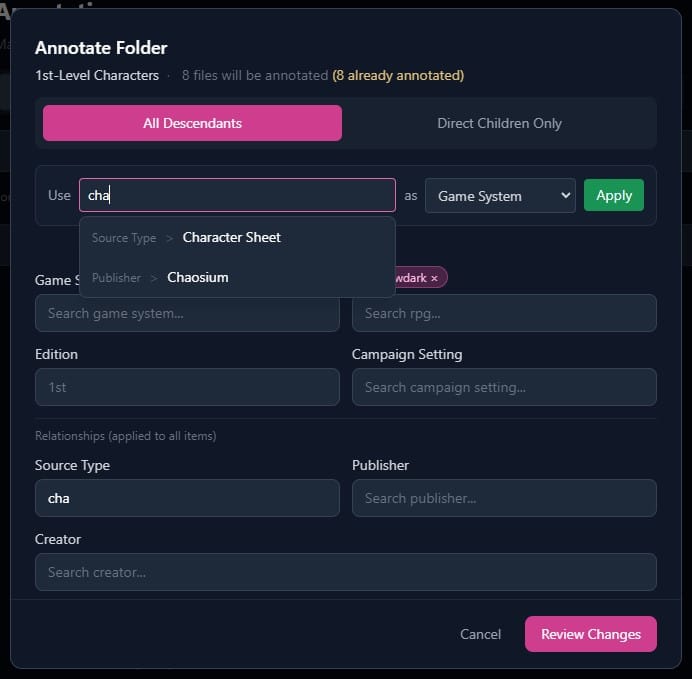
Task: Focus the Edition input field
Action: pos(187,387)
